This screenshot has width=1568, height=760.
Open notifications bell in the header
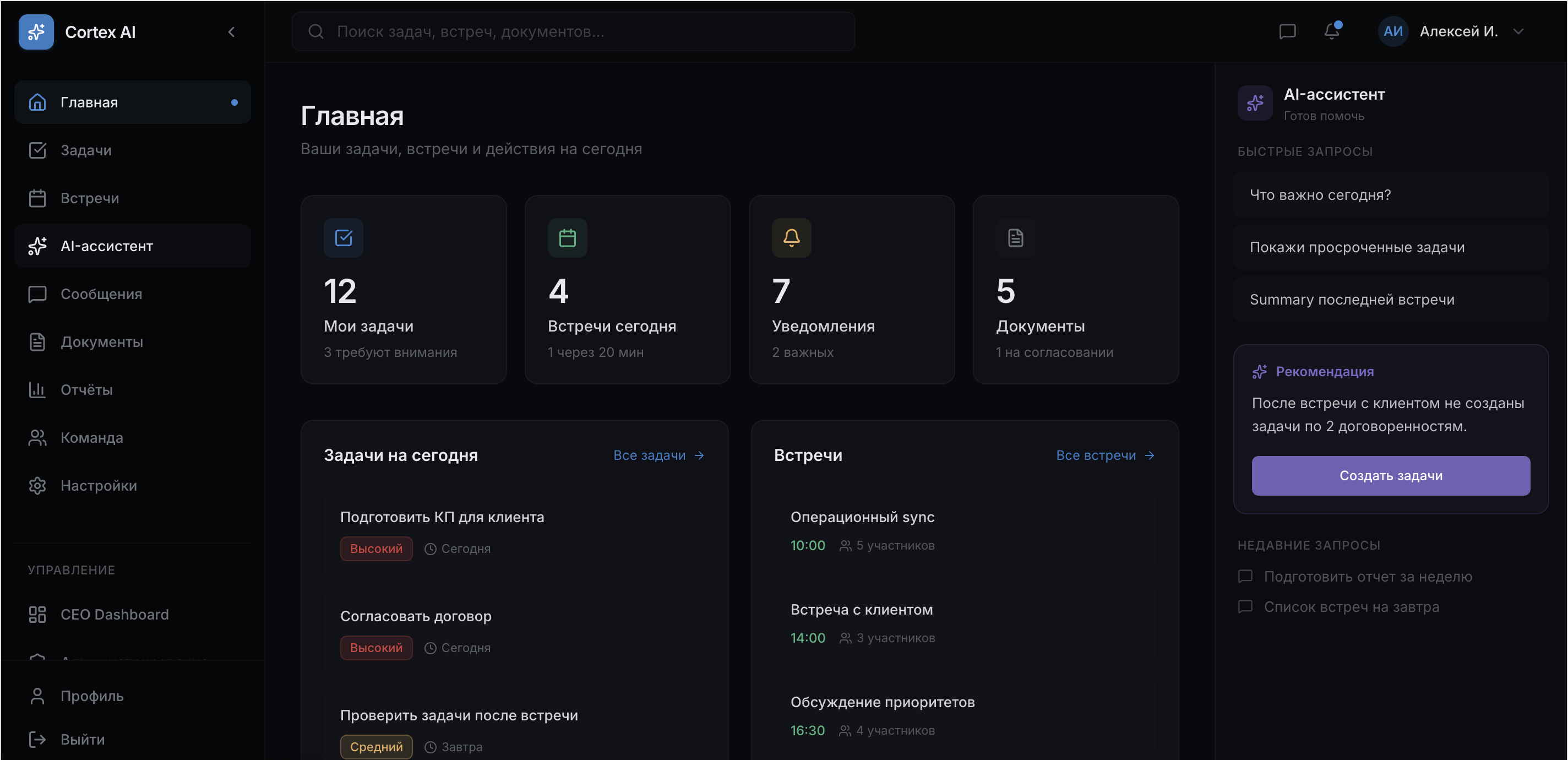(1332, 31)
